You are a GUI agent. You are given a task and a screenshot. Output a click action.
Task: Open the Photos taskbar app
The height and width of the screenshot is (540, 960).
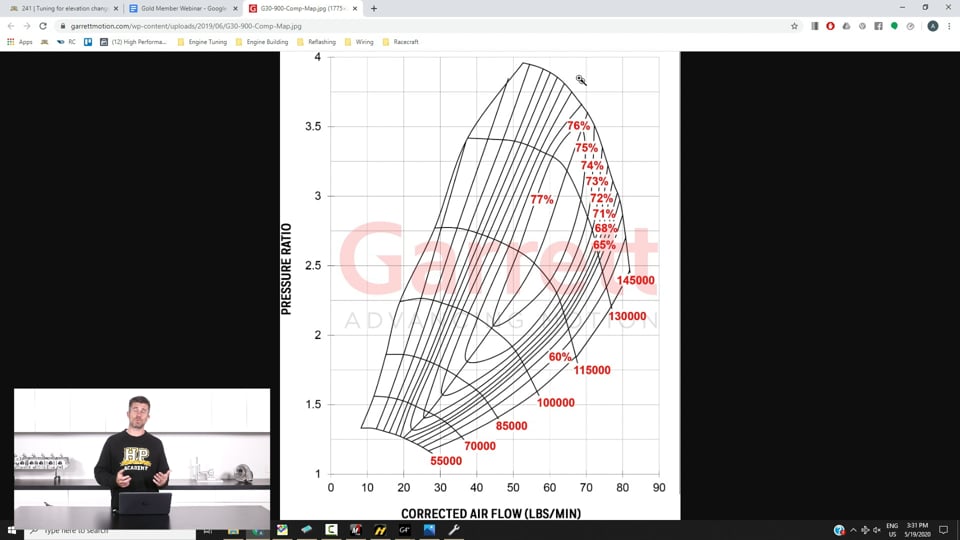(x=429, y=530)
